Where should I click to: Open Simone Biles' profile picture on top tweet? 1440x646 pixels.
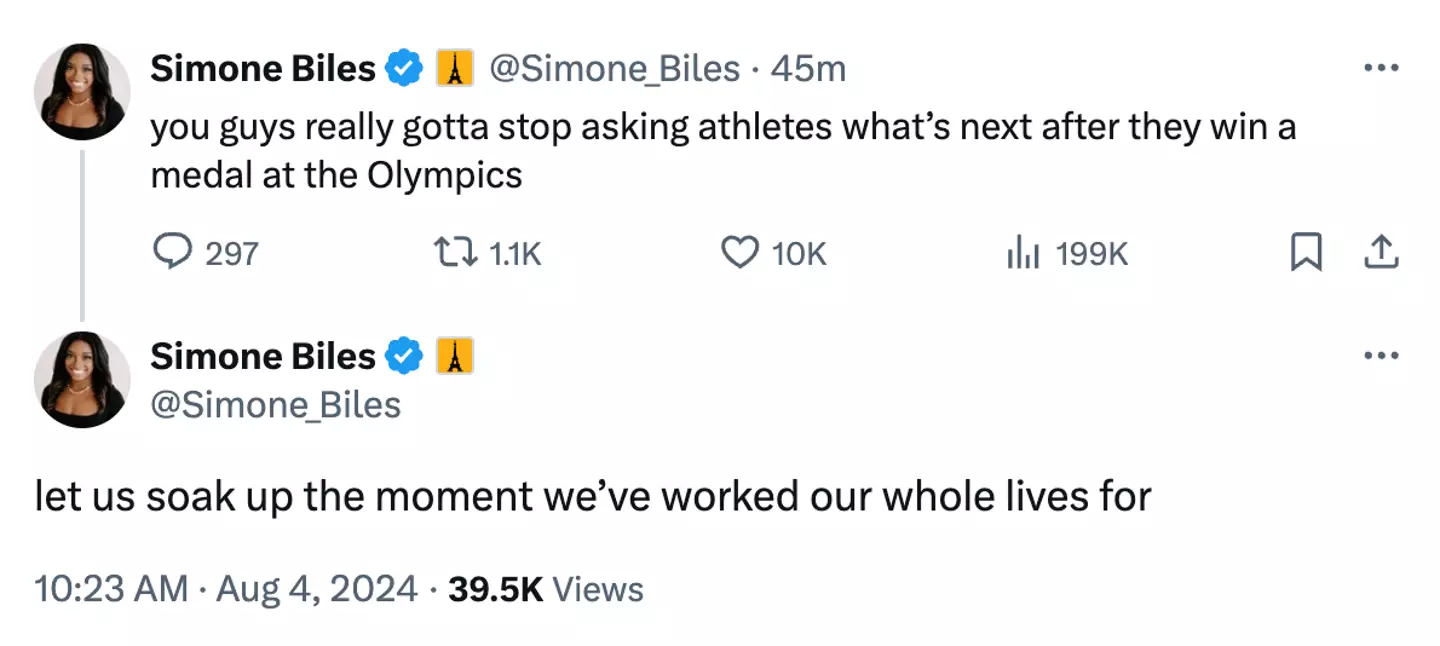(x=82, y=90)
